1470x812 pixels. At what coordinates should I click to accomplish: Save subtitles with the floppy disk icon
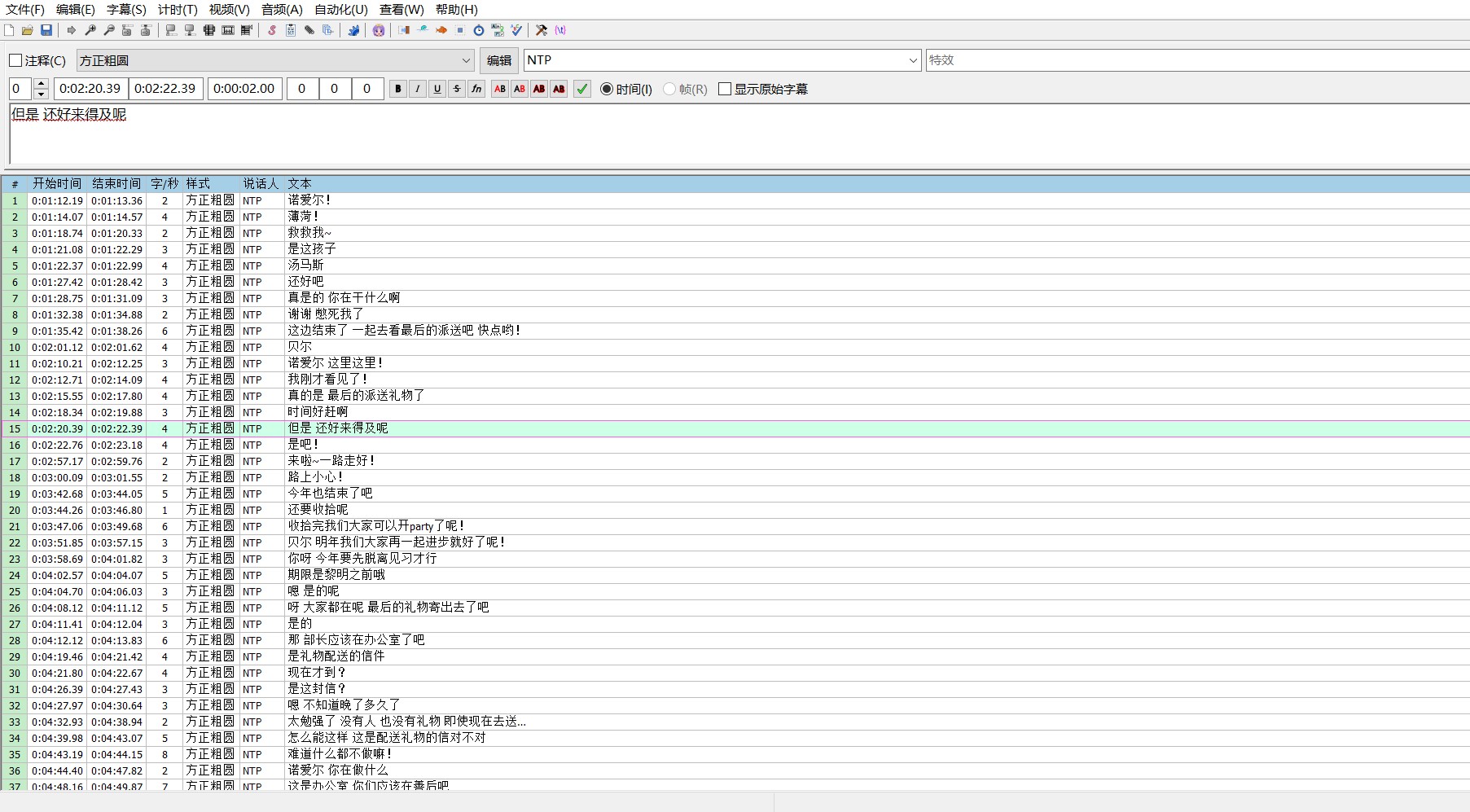pyautogui.click(x=46, y=30)
